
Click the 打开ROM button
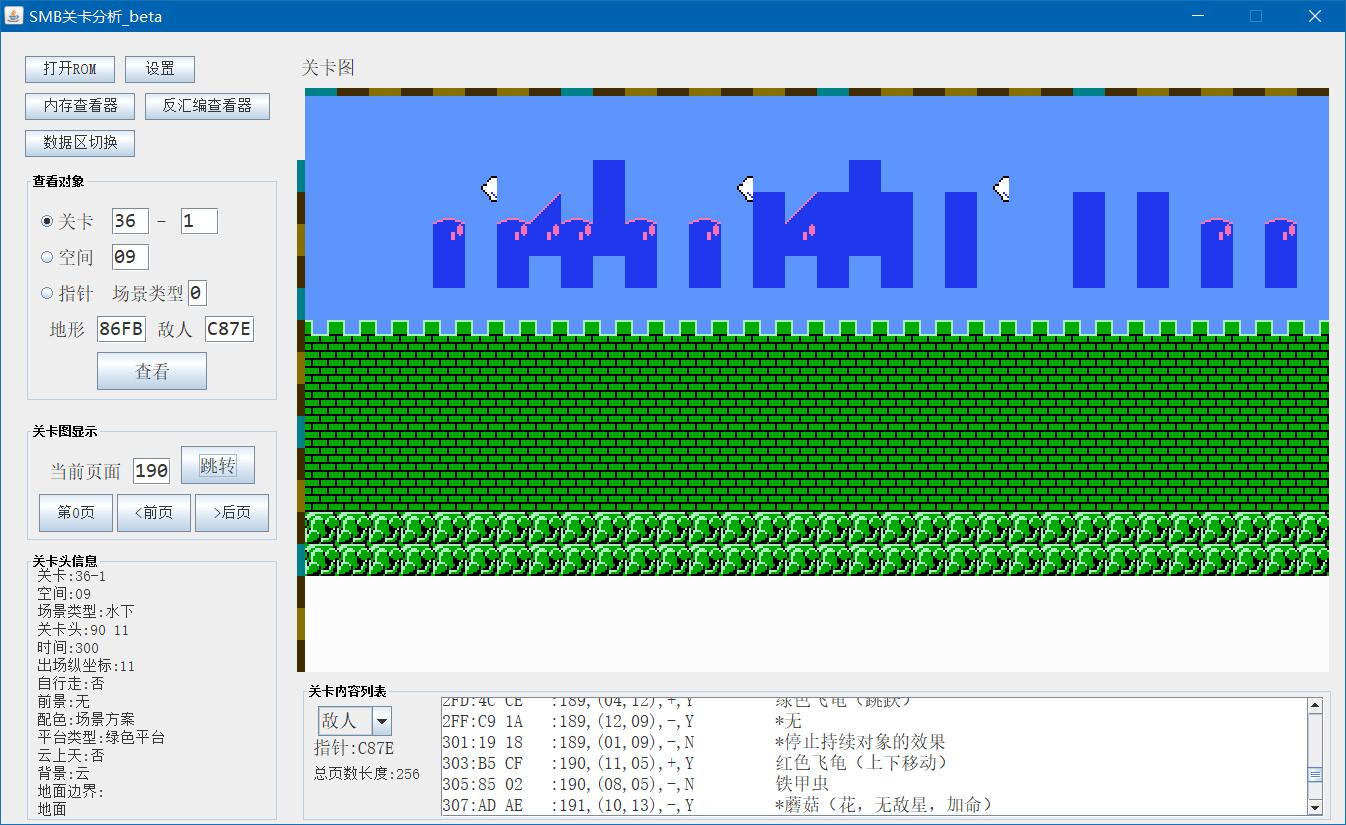pos(70,69)
